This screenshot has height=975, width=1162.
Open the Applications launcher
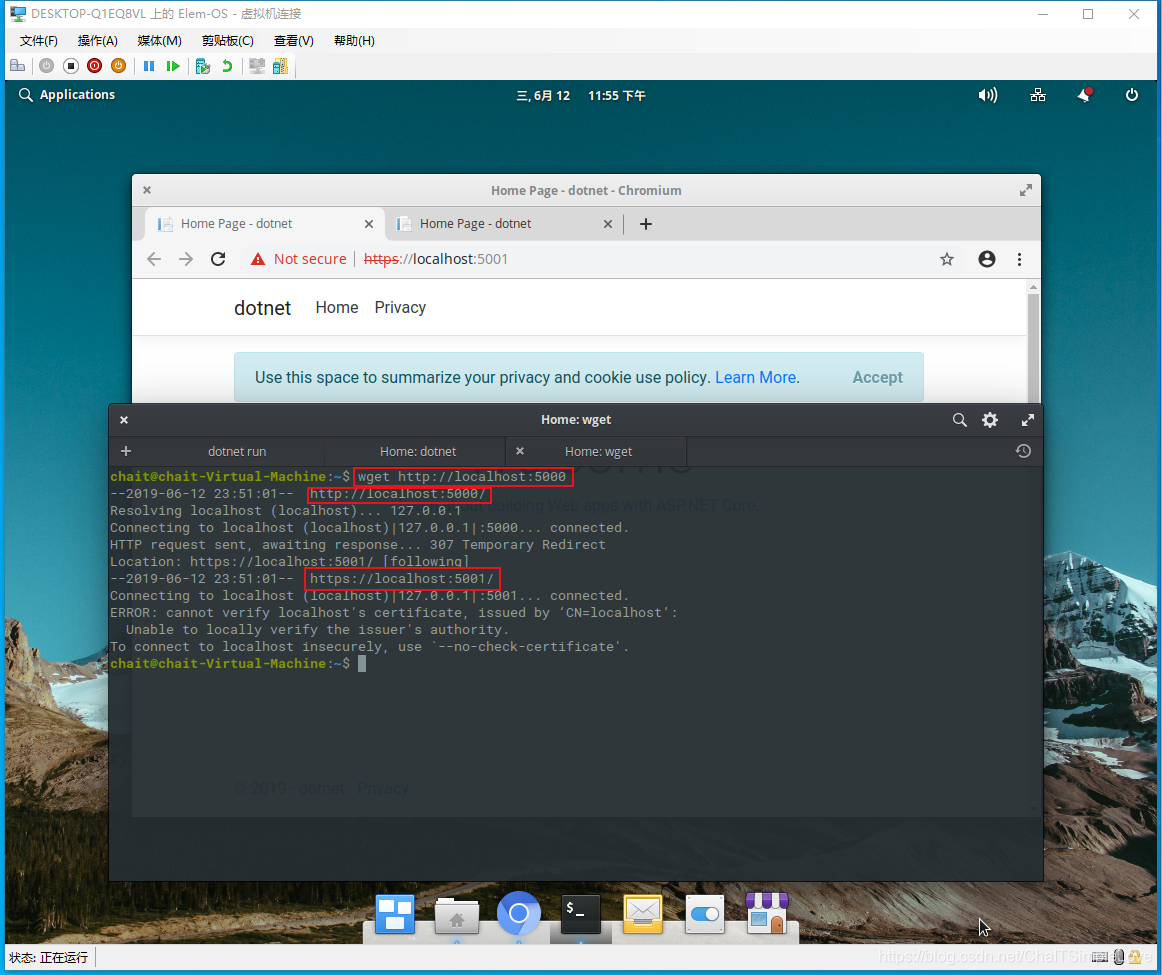67,95
